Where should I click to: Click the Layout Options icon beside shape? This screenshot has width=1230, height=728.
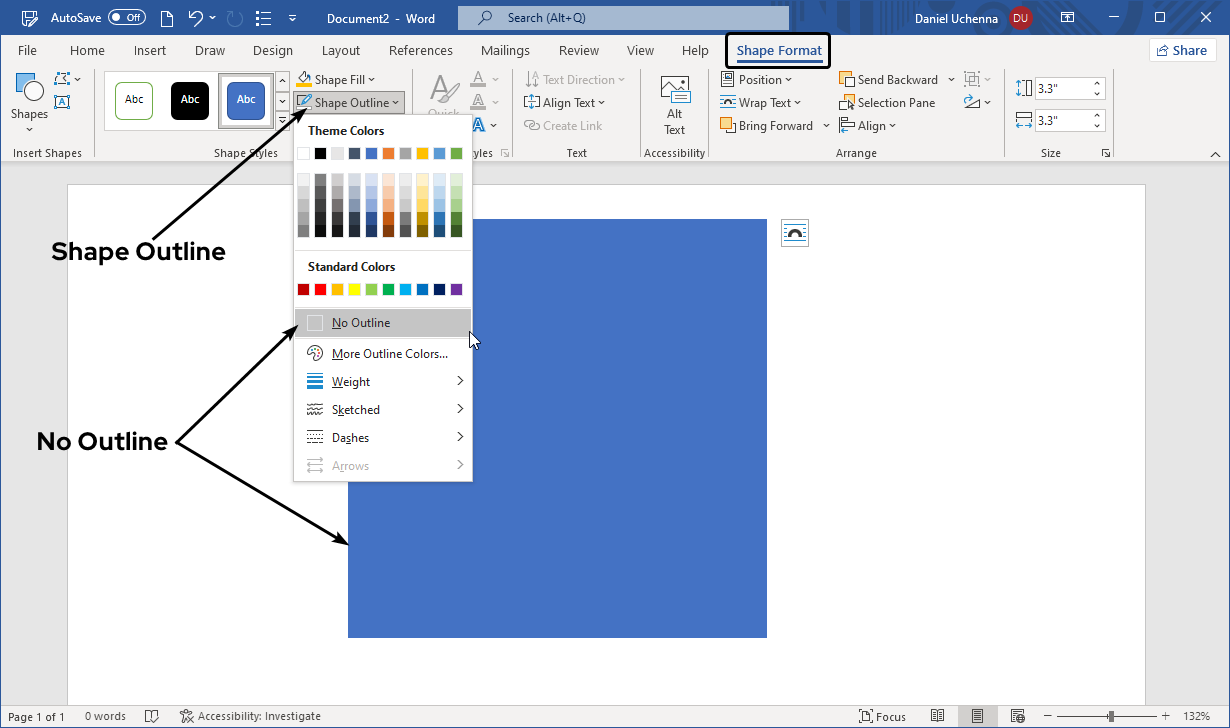[x=794, y=233]
